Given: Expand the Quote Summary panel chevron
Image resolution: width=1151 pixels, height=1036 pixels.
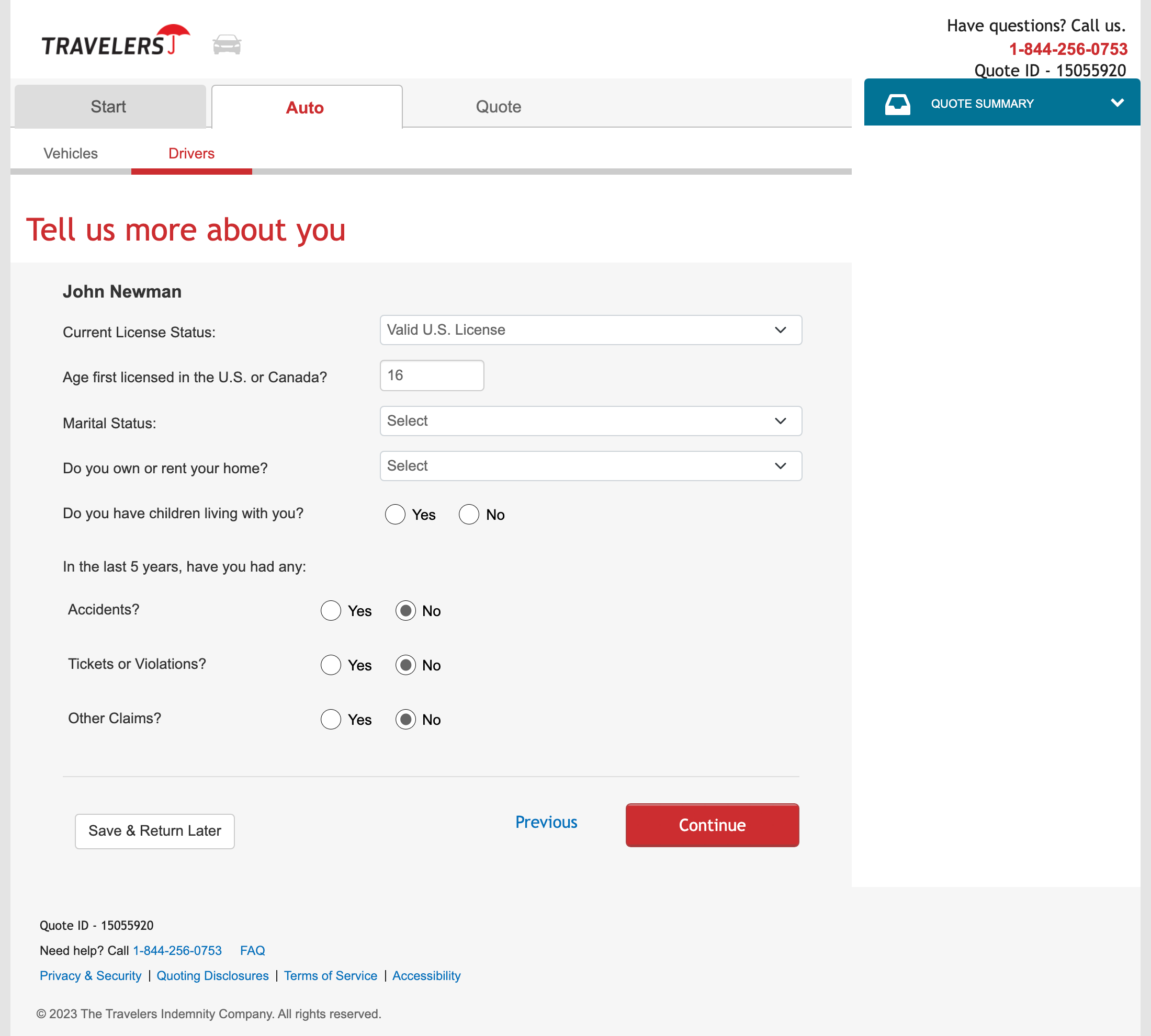Looking at the screenshot, I should coord(1117,103).
